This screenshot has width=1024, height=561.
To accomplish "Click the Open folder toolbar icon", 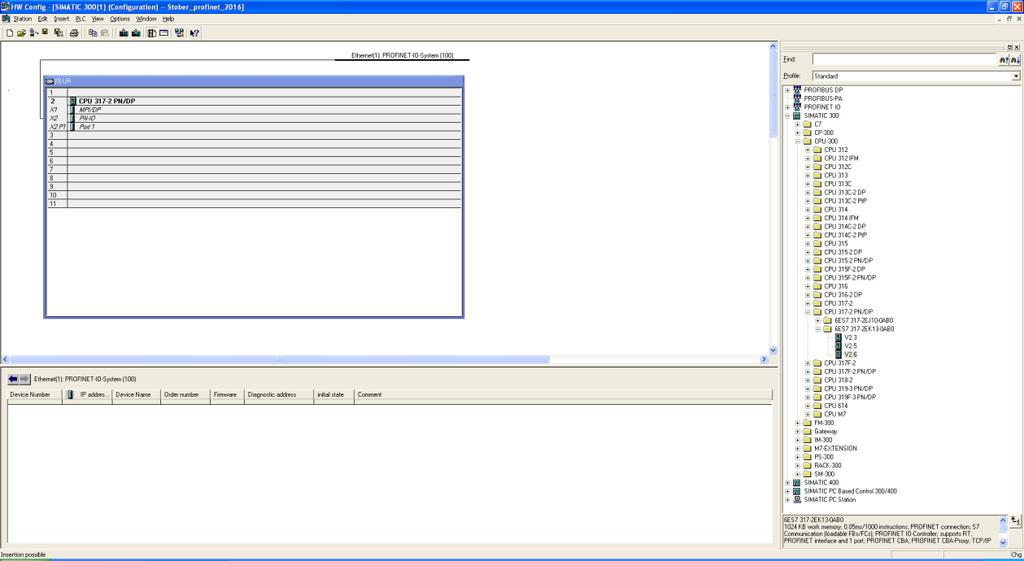I will (21, 33).
